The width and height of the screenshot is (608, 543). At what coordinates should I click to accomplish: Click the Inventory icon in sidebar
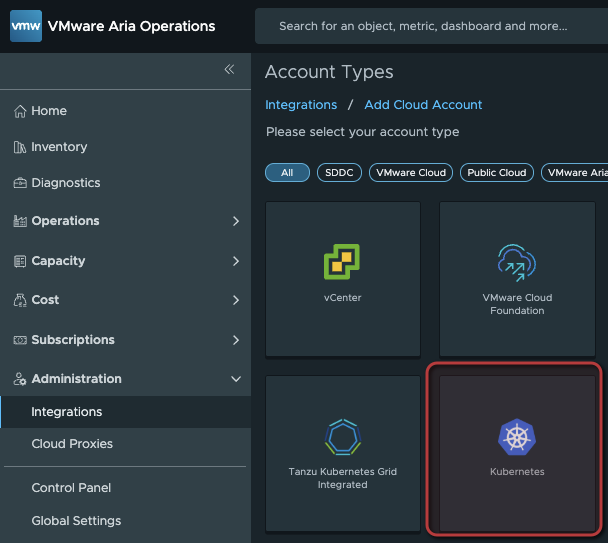click(x=20, y=147)
